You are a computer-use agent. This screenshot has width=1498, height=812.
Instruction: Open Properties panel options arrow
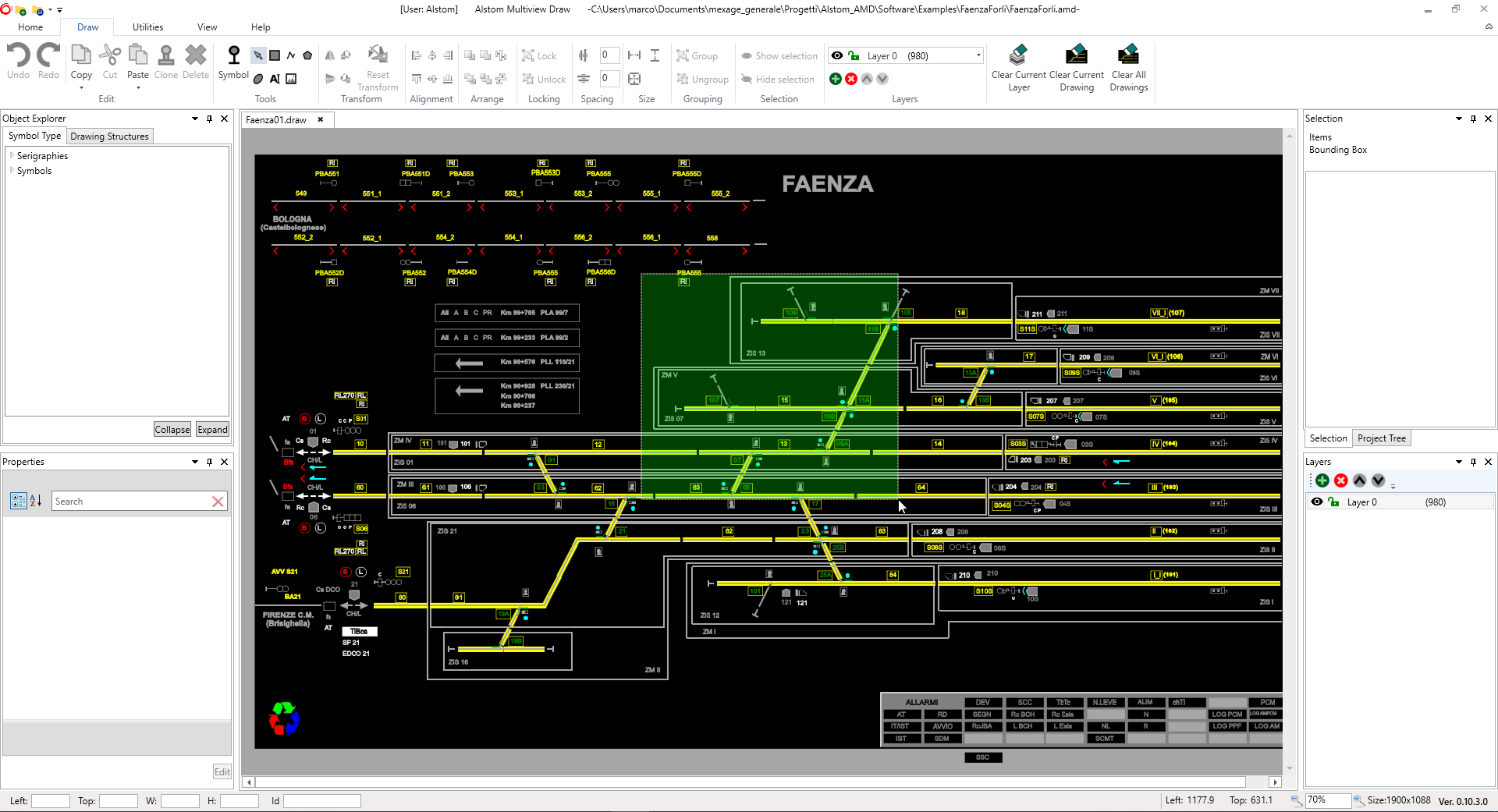click(195, 462)
